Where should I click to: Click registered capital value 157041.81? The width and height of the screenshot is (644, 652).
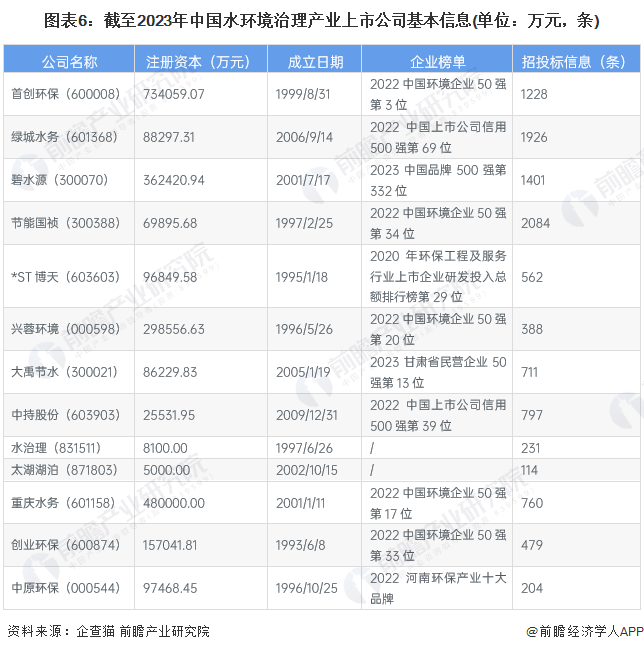click(x=170, y=545)
